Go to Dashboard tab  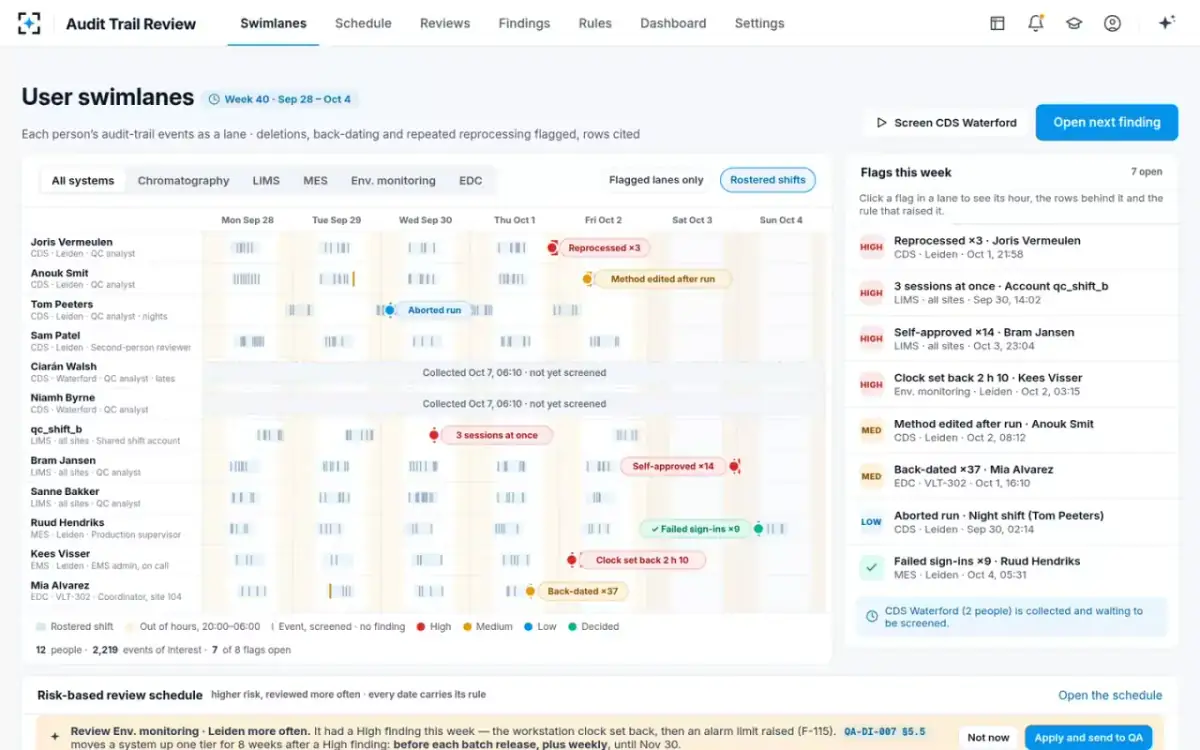click(673, 23)
